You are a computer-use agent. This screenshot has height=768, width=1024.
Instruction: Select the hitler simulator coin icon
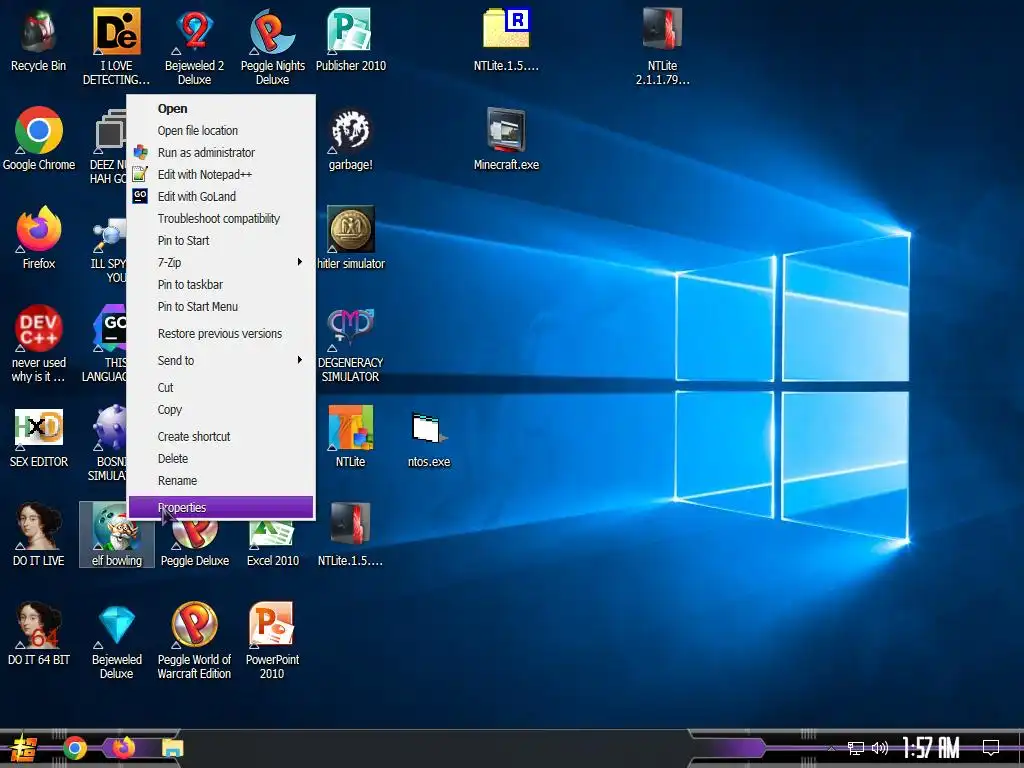351,237
